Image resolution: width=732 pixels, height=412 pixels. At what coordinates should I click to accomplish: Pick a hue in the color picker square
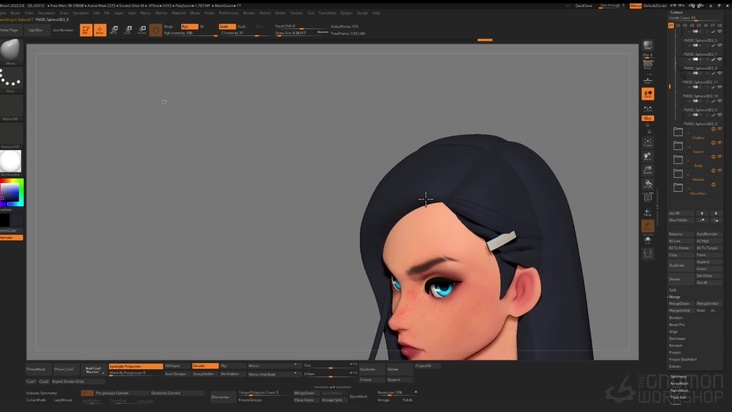click(10, 192)
